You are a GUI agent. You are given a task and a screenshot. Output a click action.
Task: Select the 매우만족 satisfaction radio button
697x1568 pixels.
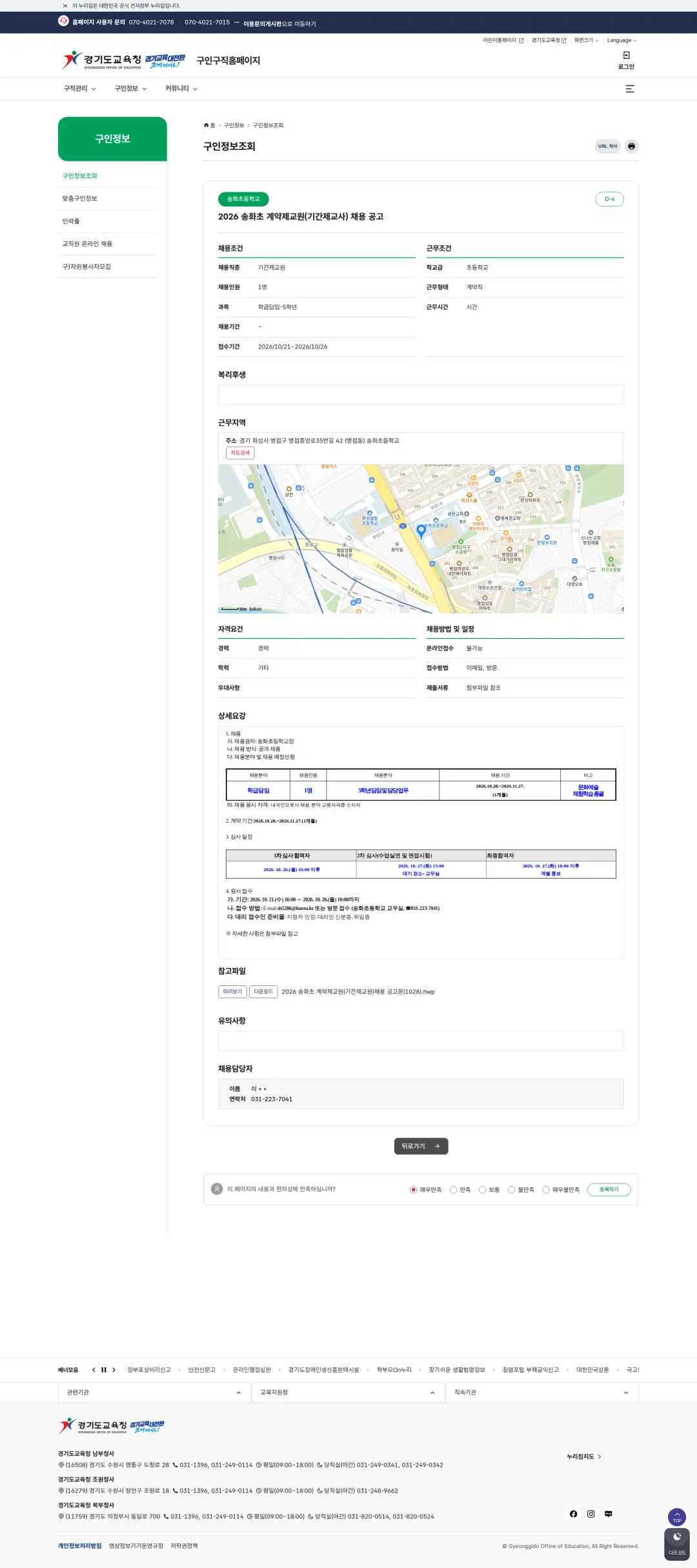pos(413,1190)
